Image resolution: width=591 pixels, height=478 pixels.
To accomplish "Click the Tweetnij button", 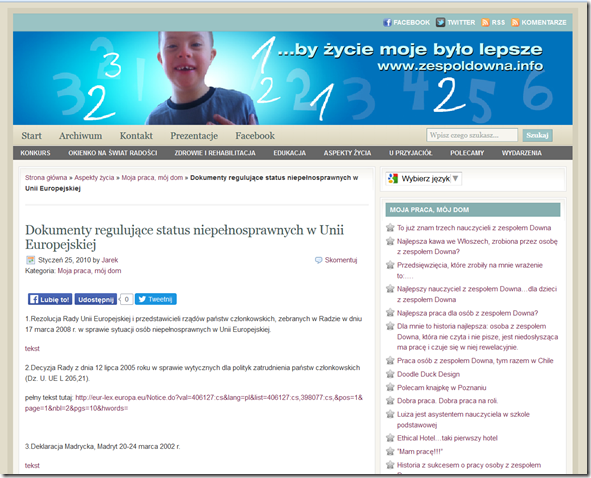I will (x=156, y=299).
